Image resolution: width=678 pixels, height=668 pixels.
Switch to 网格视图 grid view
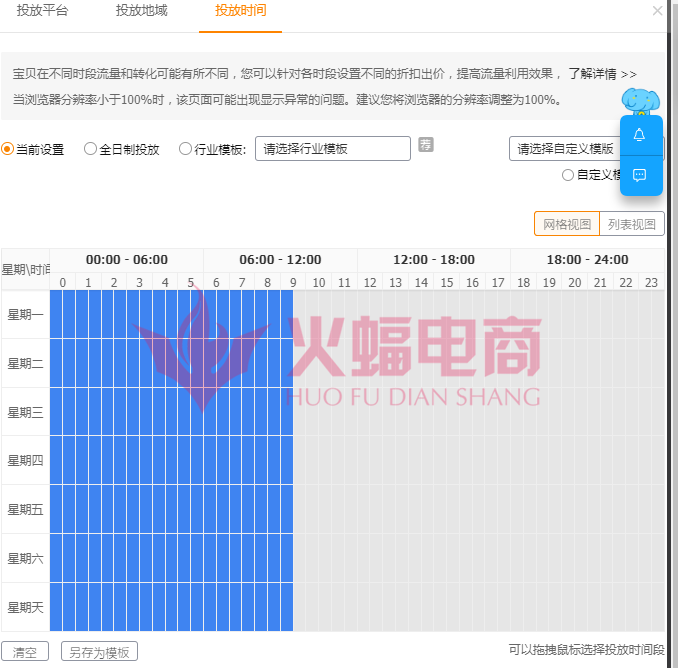click(x=567, y=224)
